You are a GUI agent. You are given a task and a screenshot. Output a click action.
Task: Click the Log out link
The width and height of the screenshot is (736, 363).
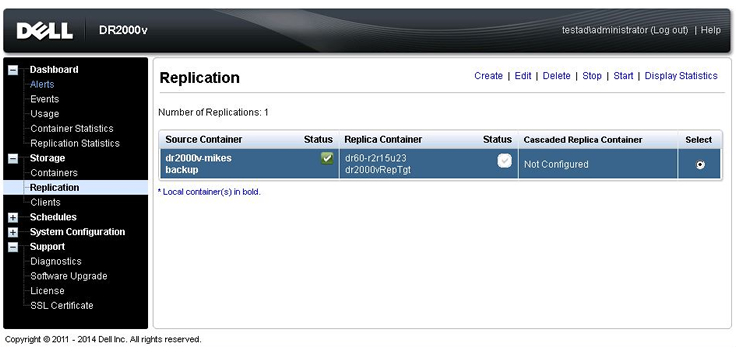tap(669, 30)
